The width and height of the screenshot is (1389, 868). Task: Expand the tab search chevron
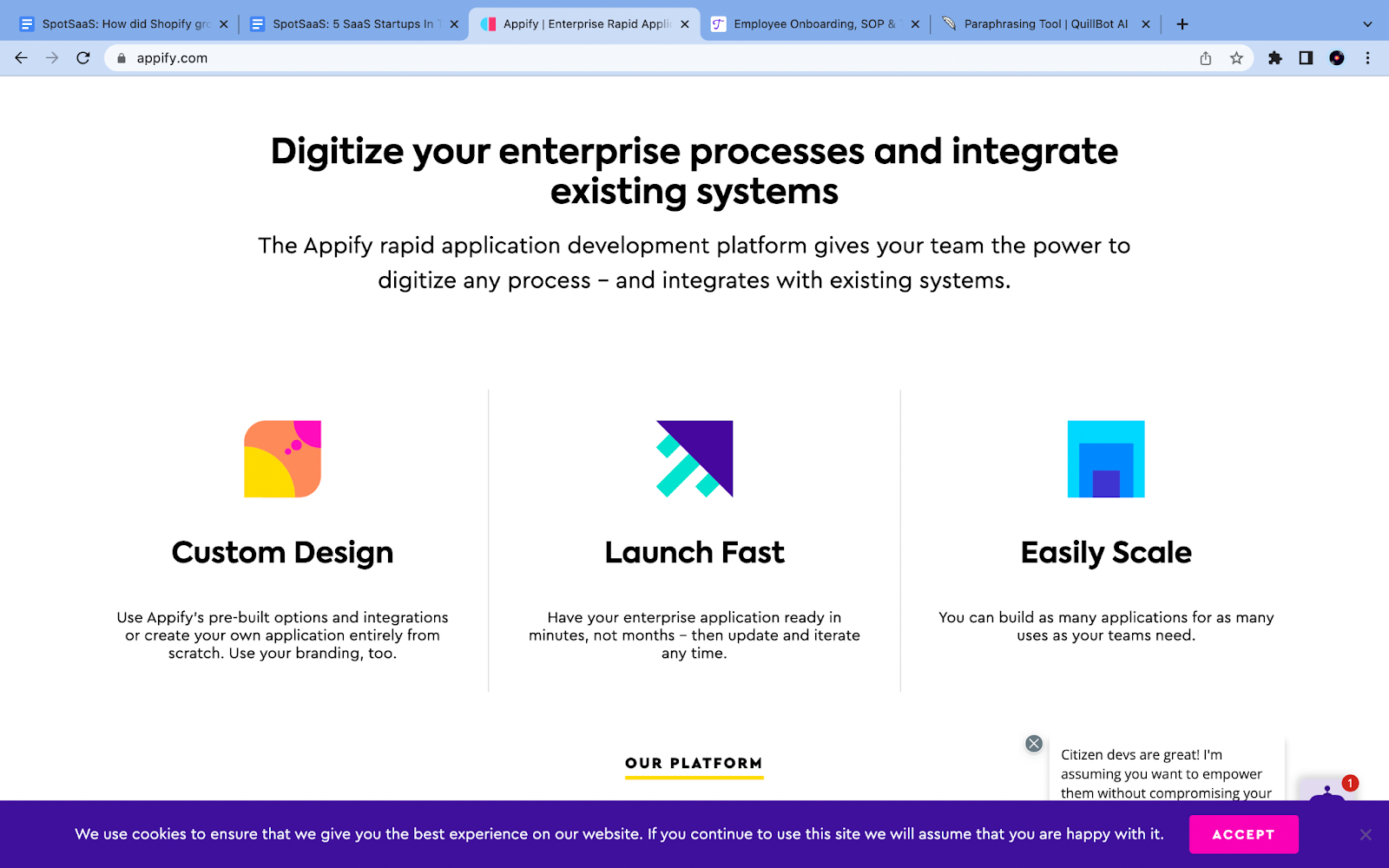[1368, 24]
